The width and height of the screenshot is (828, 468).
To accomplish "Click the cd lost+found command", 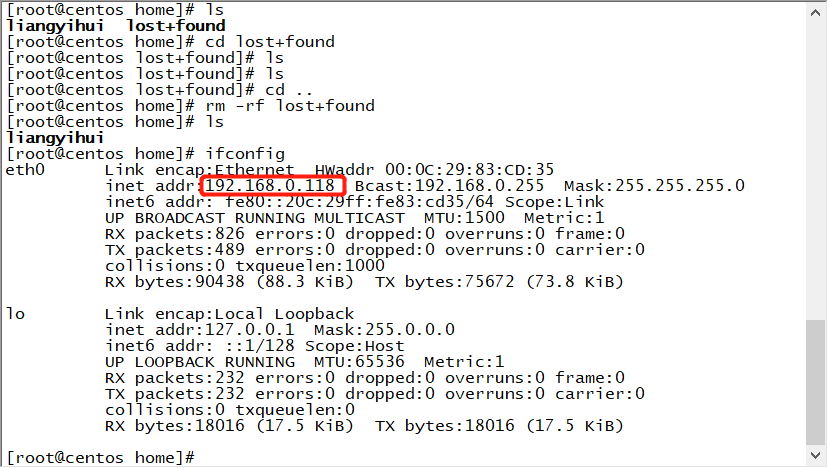I will pyautogui.click(x=270, y=42).
